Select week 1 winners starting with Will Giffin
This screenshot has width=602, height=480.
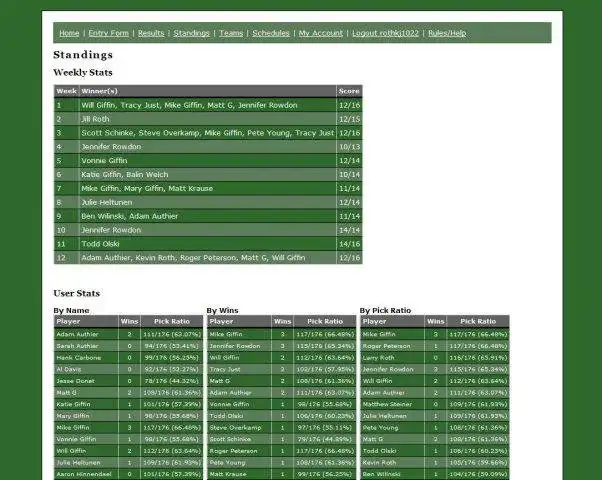tap(189, 105)
